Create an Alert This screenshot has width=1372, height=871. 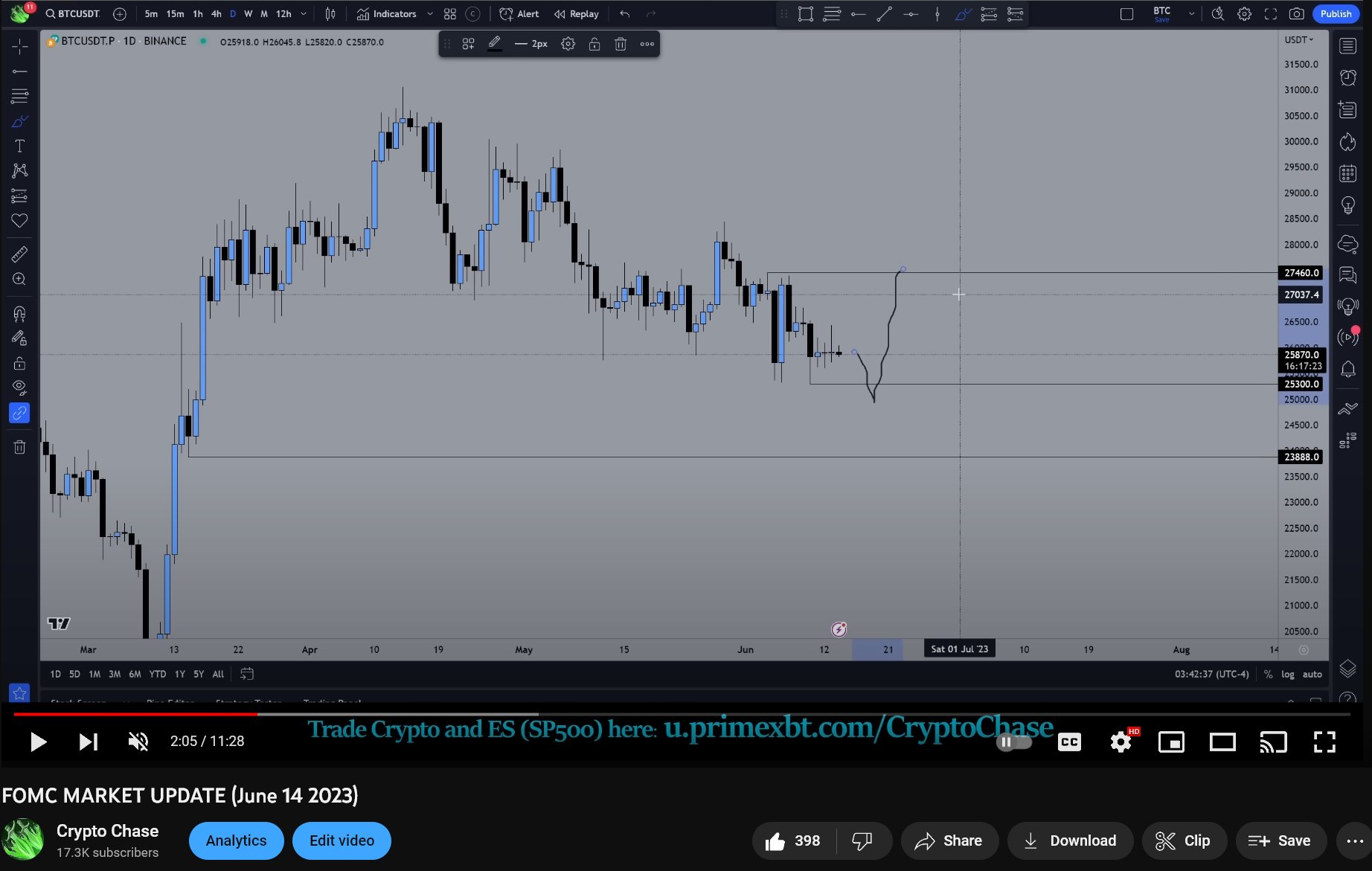[519, 13]
